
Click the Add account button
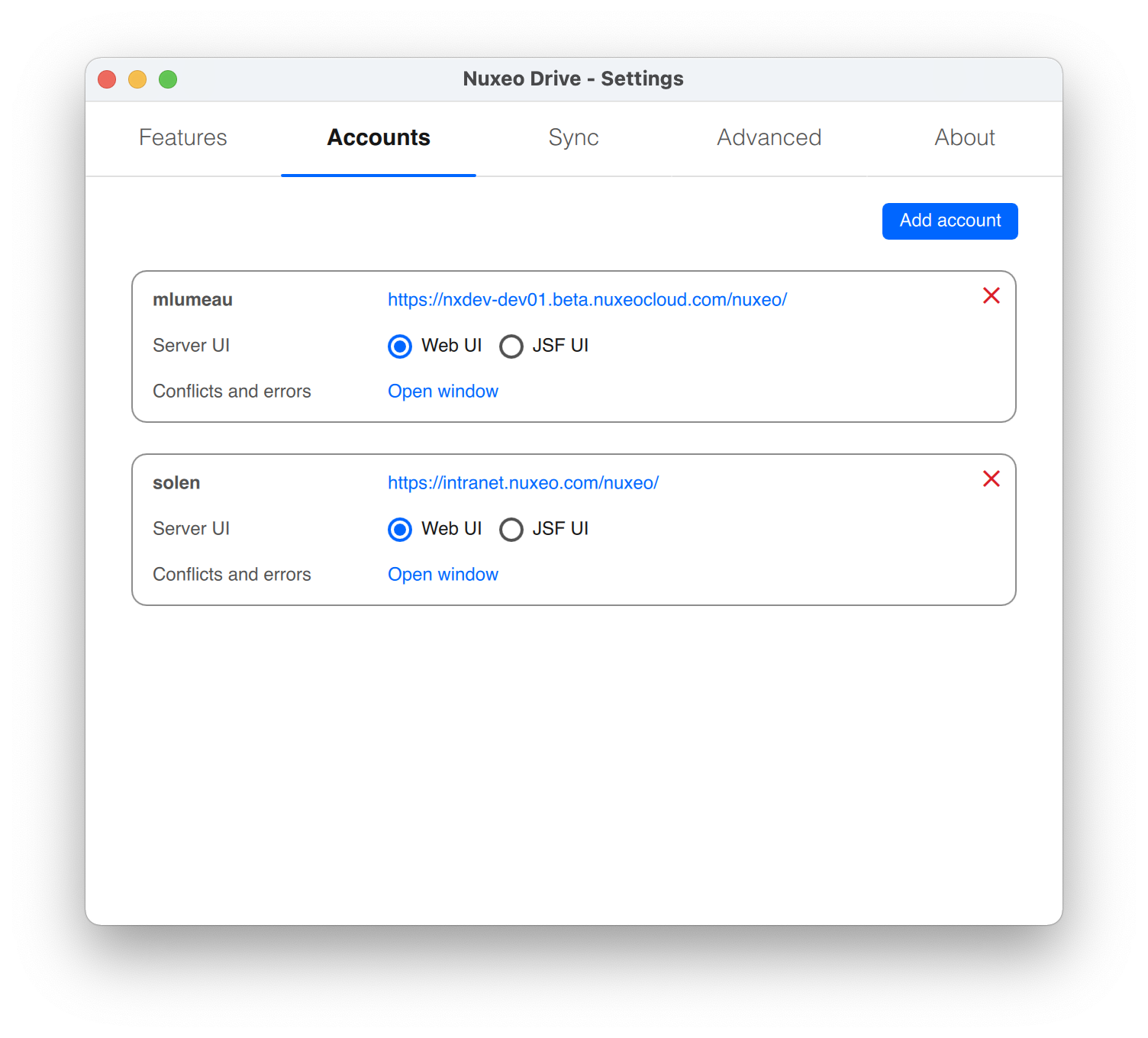pyautogui.click(x=950, y=221)
